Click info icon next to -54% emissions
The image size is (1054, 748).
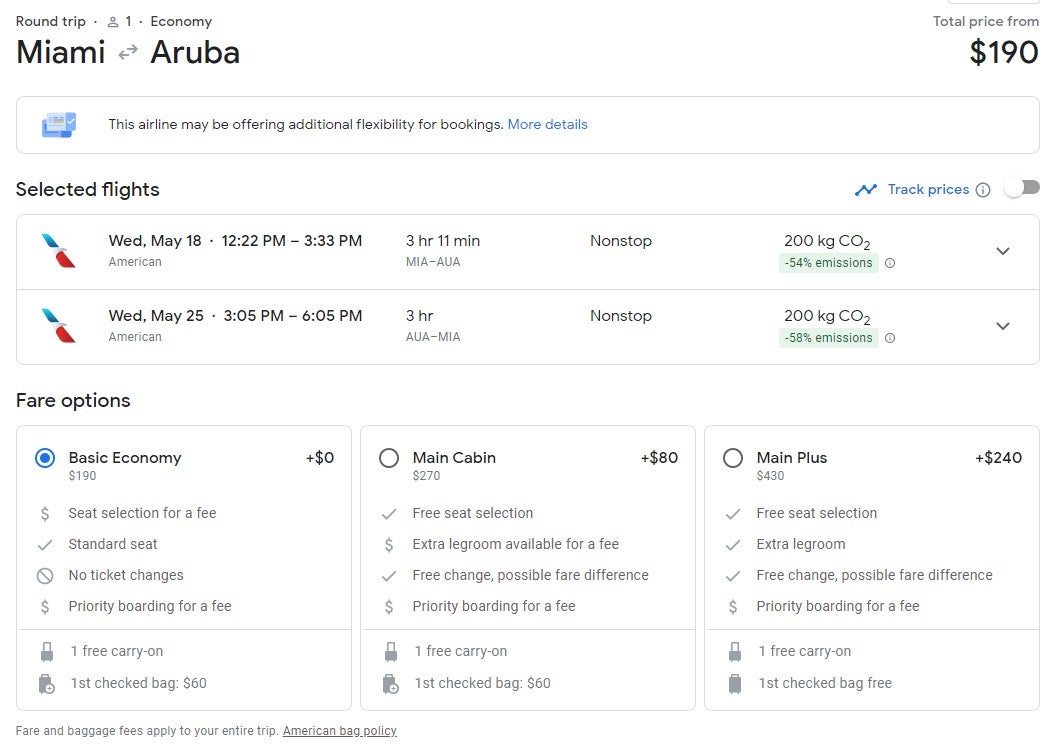(x=890, y=263)
